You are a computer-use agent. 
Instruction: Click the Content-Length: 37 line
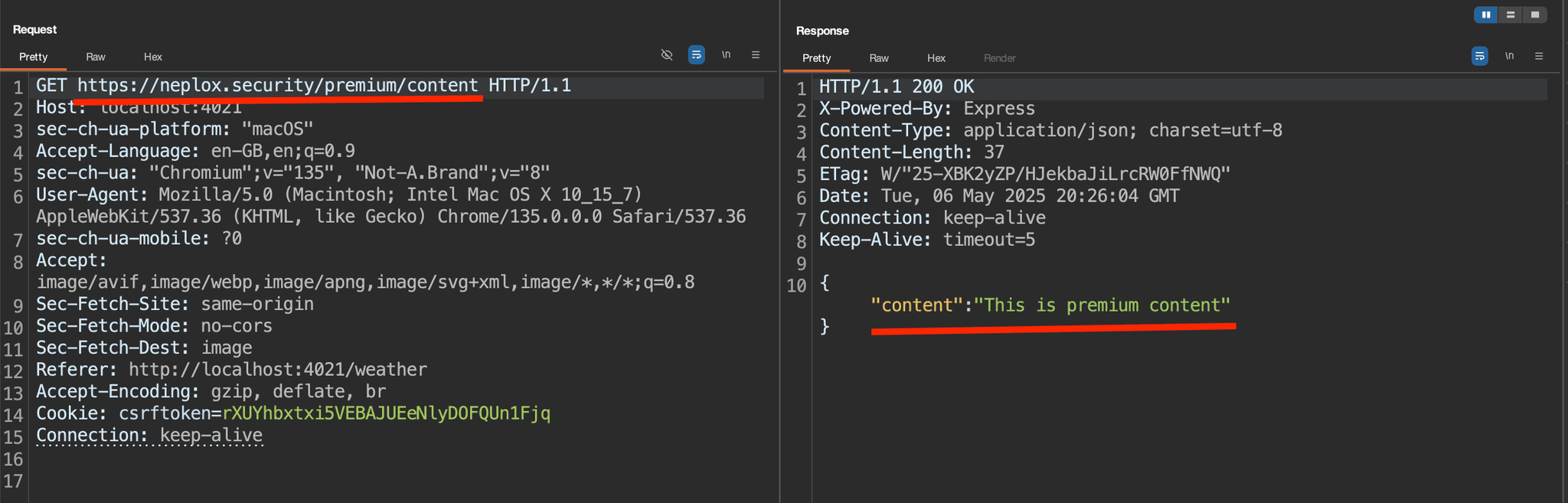(x=912, y=152)
